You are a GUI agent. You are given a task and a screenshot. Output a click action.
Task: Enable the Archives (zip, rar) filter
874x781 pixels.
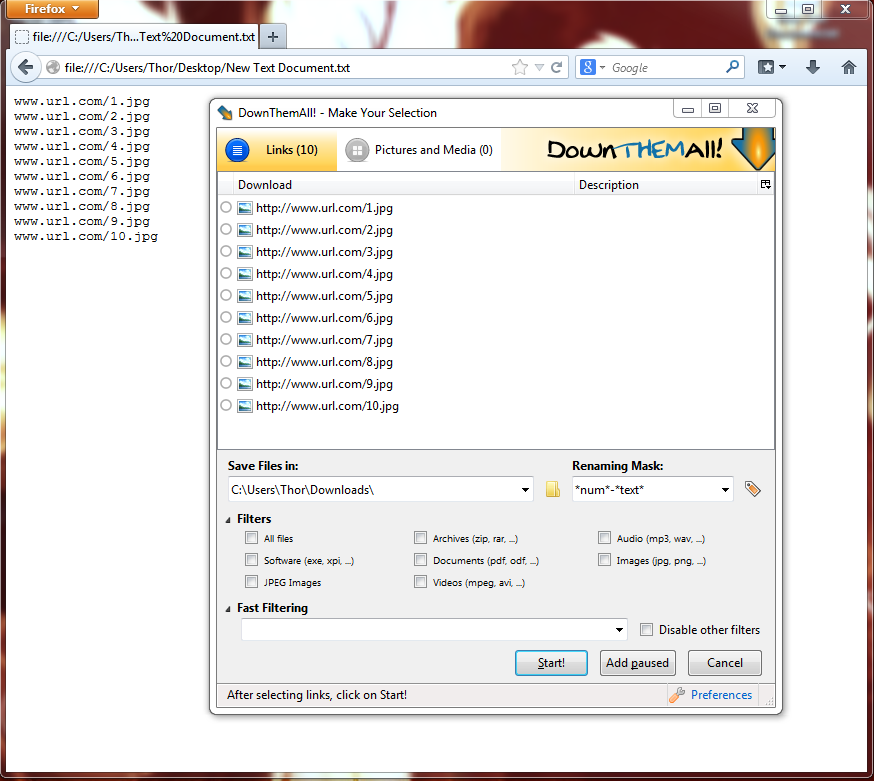click(420, 538)
